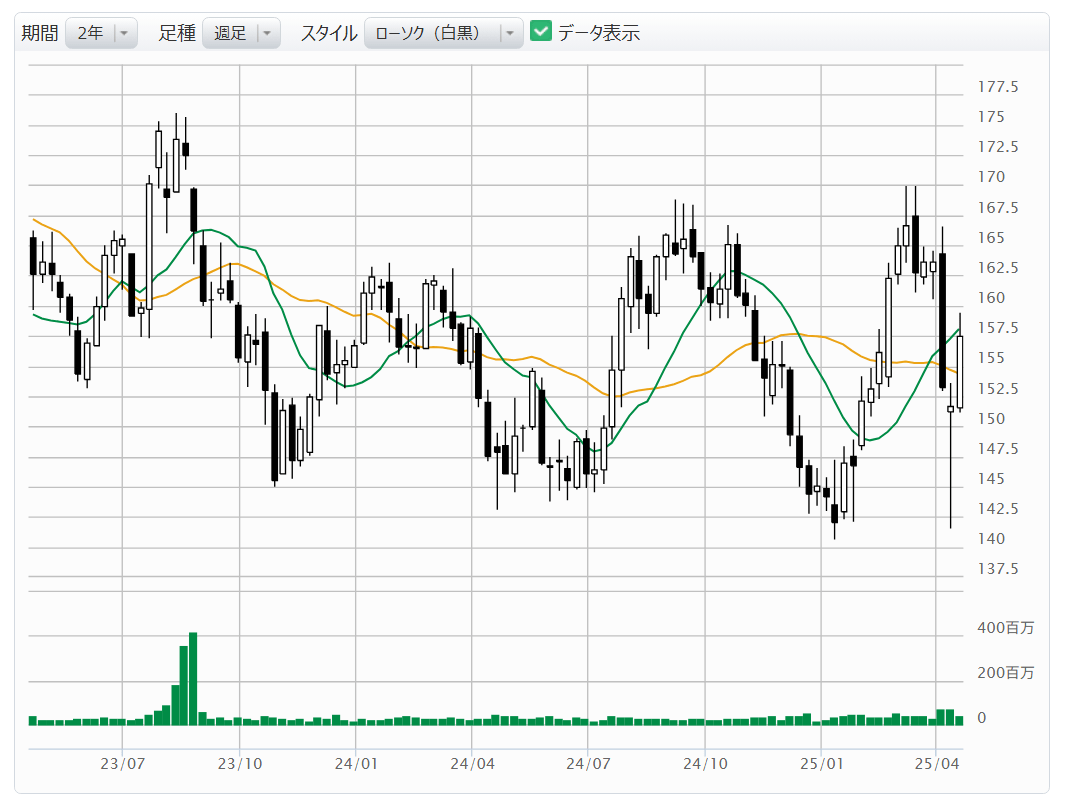Click the 25/01 date axis label
Viewport: 1069px width, 804px height.
(821, 765)
